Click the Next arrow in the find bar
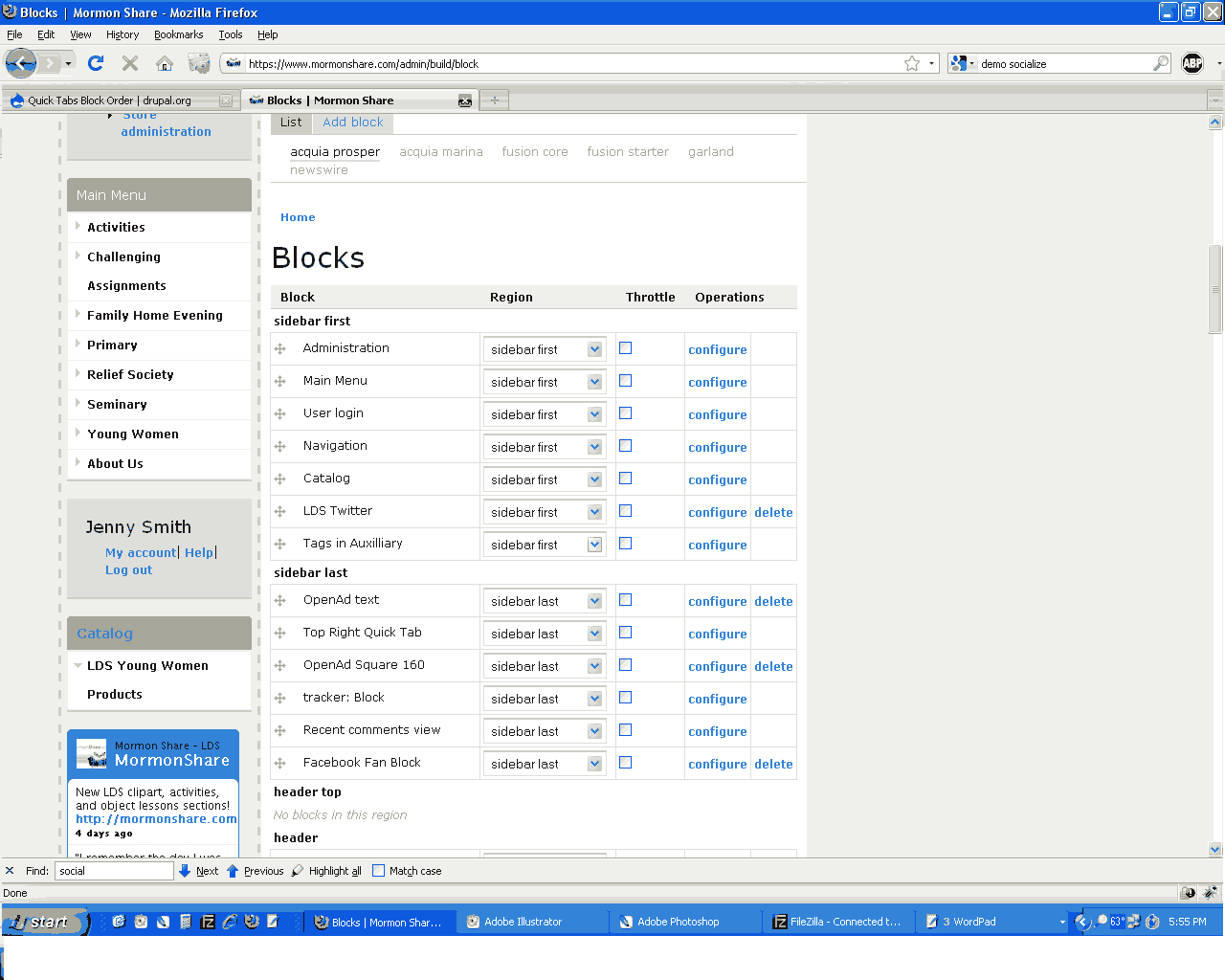The image size is (1225, 980). (x=198, y=870)
